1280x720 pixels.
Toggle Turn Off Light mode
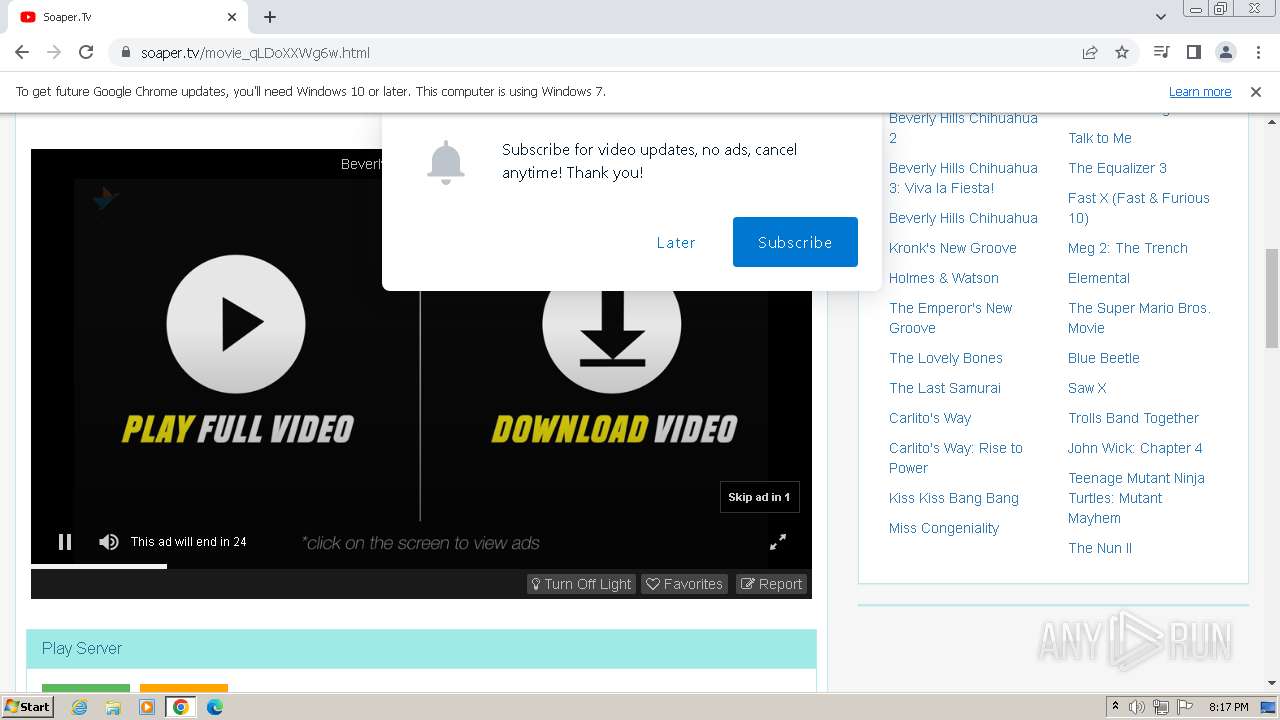(581, 584)
